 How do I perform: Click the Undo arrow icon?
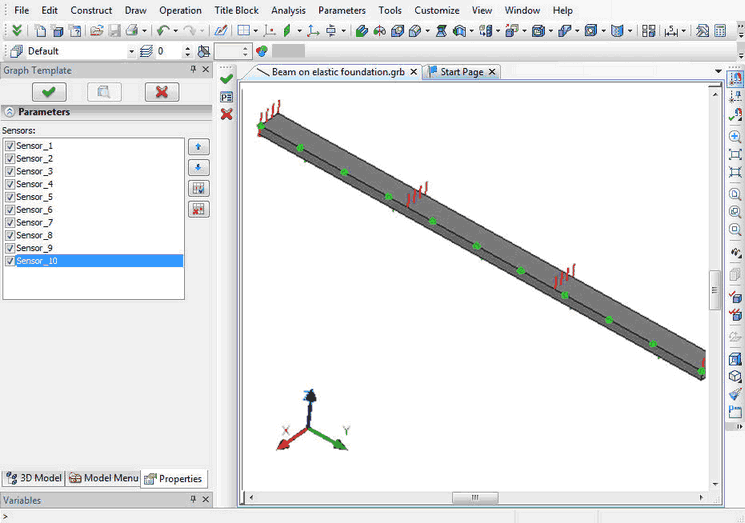(163, 31)
